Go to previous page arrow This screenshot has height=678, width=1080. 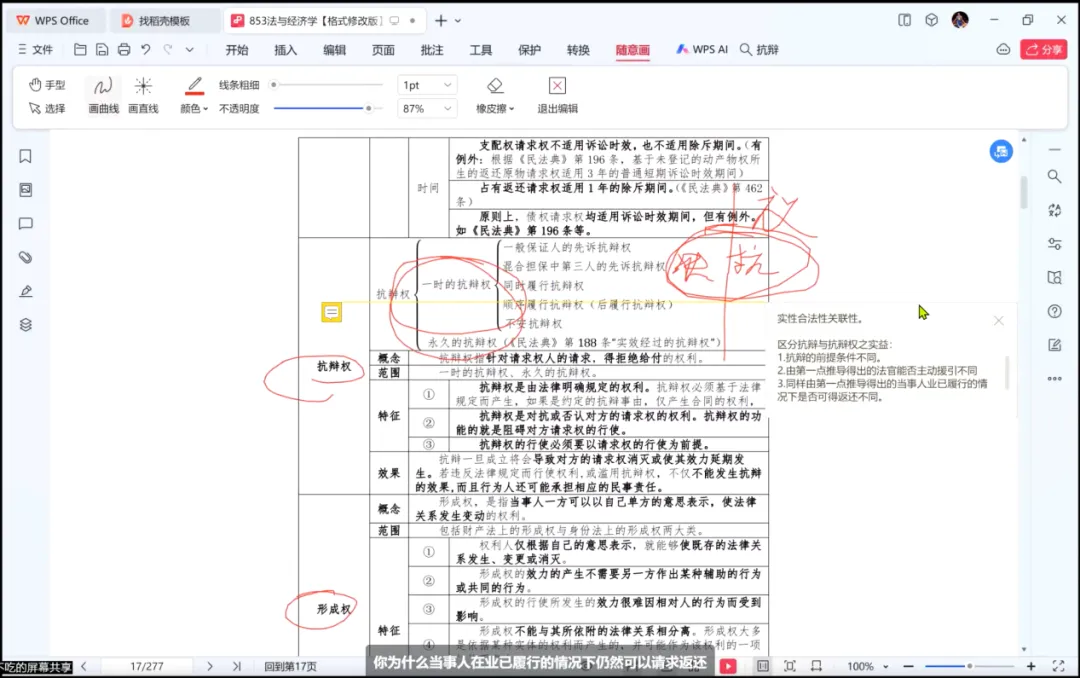point(84,666)
